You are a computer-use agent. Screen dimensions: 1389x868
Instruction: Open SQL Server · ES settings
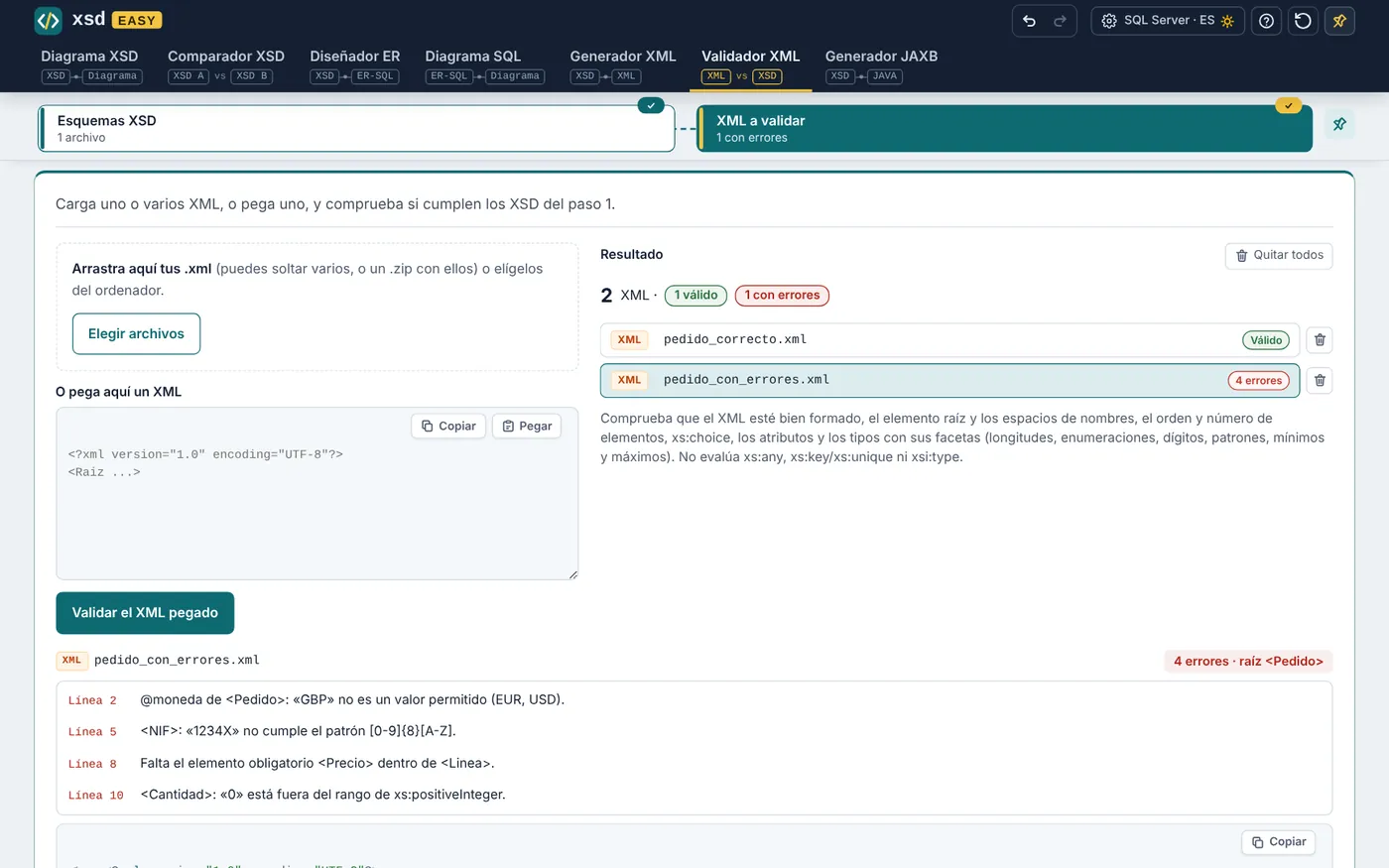click(1168, 21)
